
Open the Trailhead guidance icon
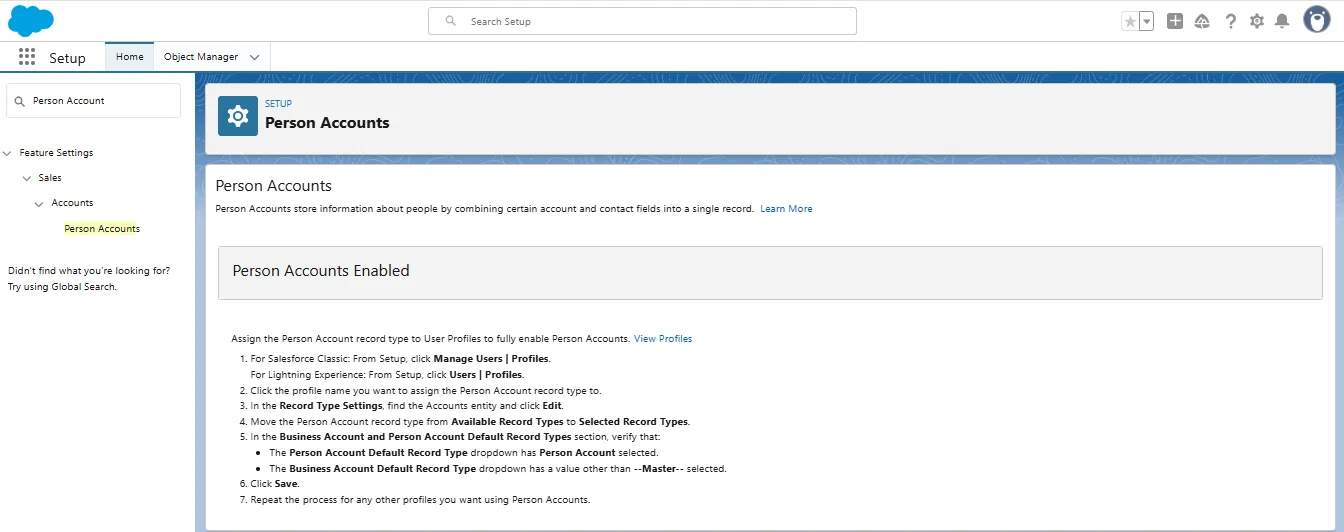pyautogui.click(x=1202, y=21)
